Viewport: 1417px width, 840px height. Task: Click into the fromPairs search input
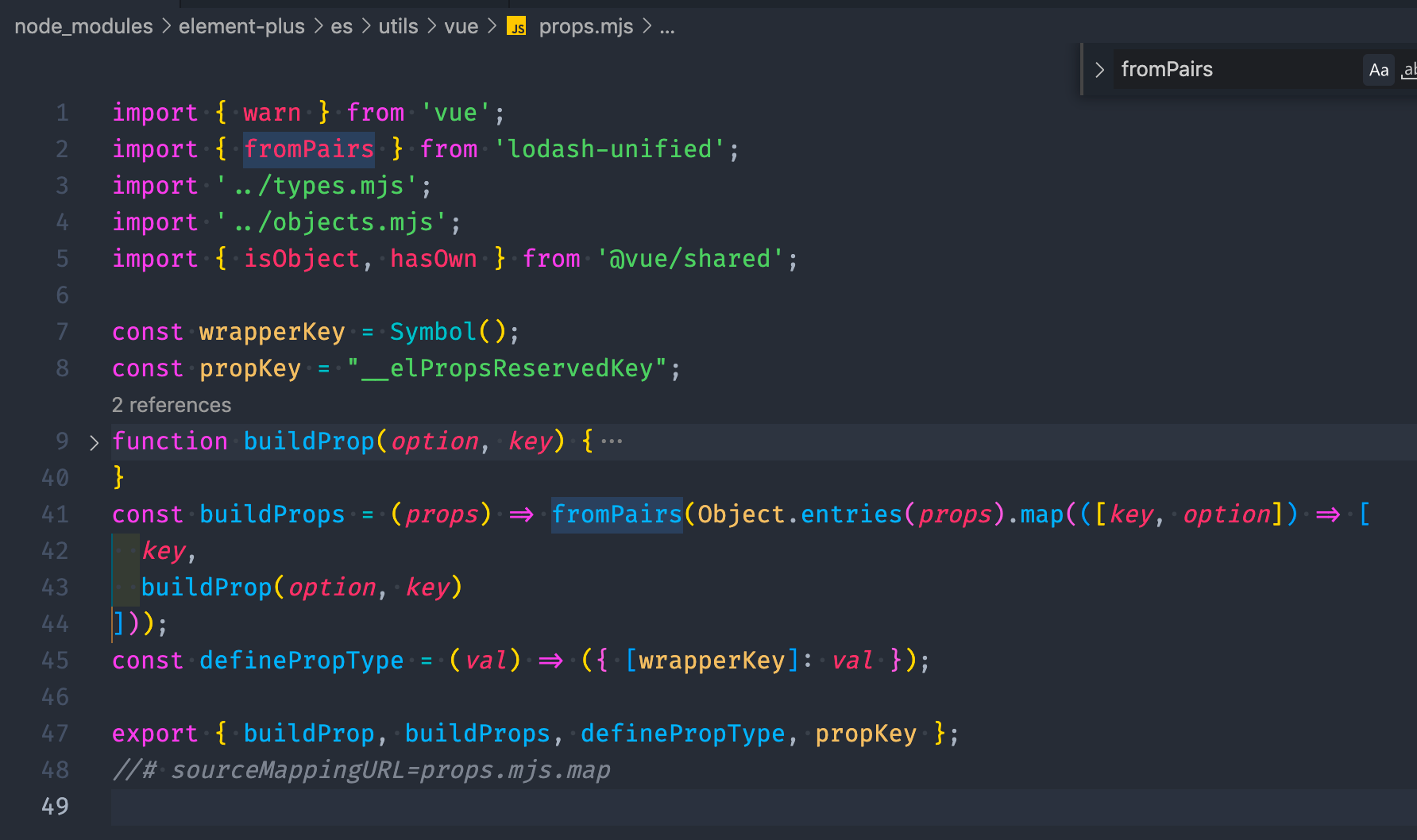1231,70
